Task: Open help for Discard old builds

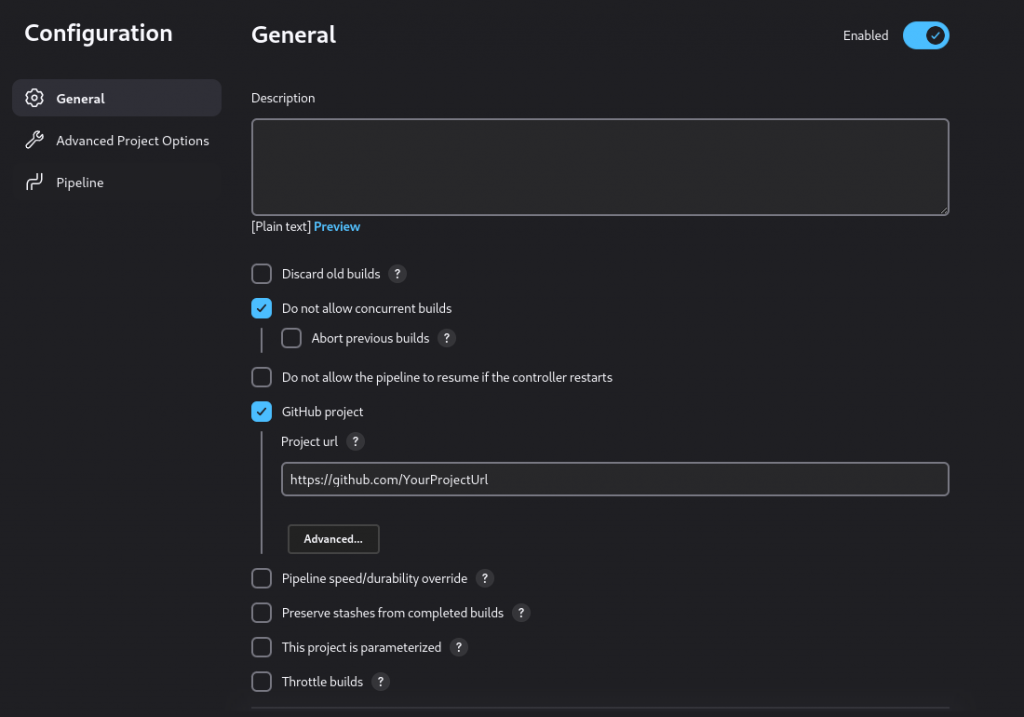Action: click(397, 273)
